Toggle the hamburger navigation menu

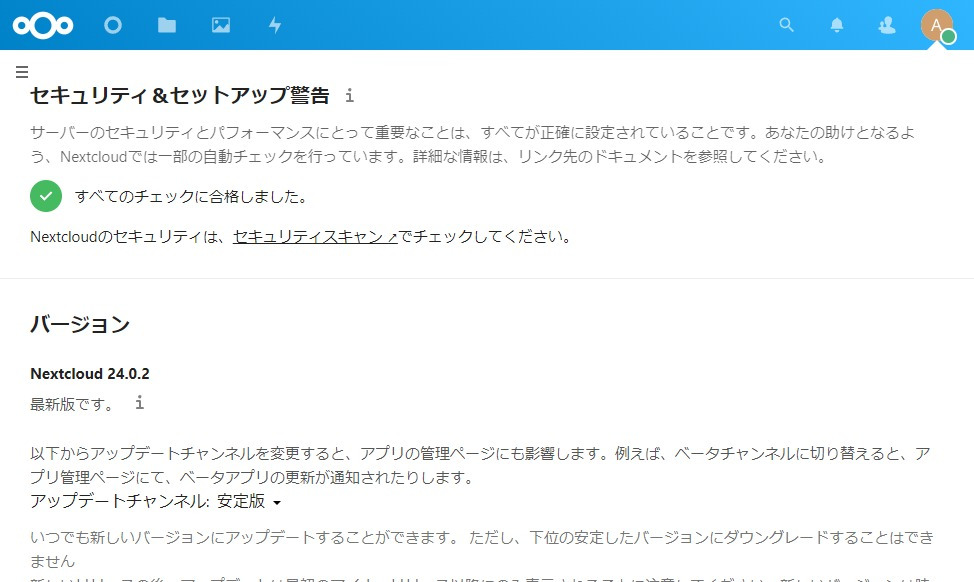click(x=22, y=72)
